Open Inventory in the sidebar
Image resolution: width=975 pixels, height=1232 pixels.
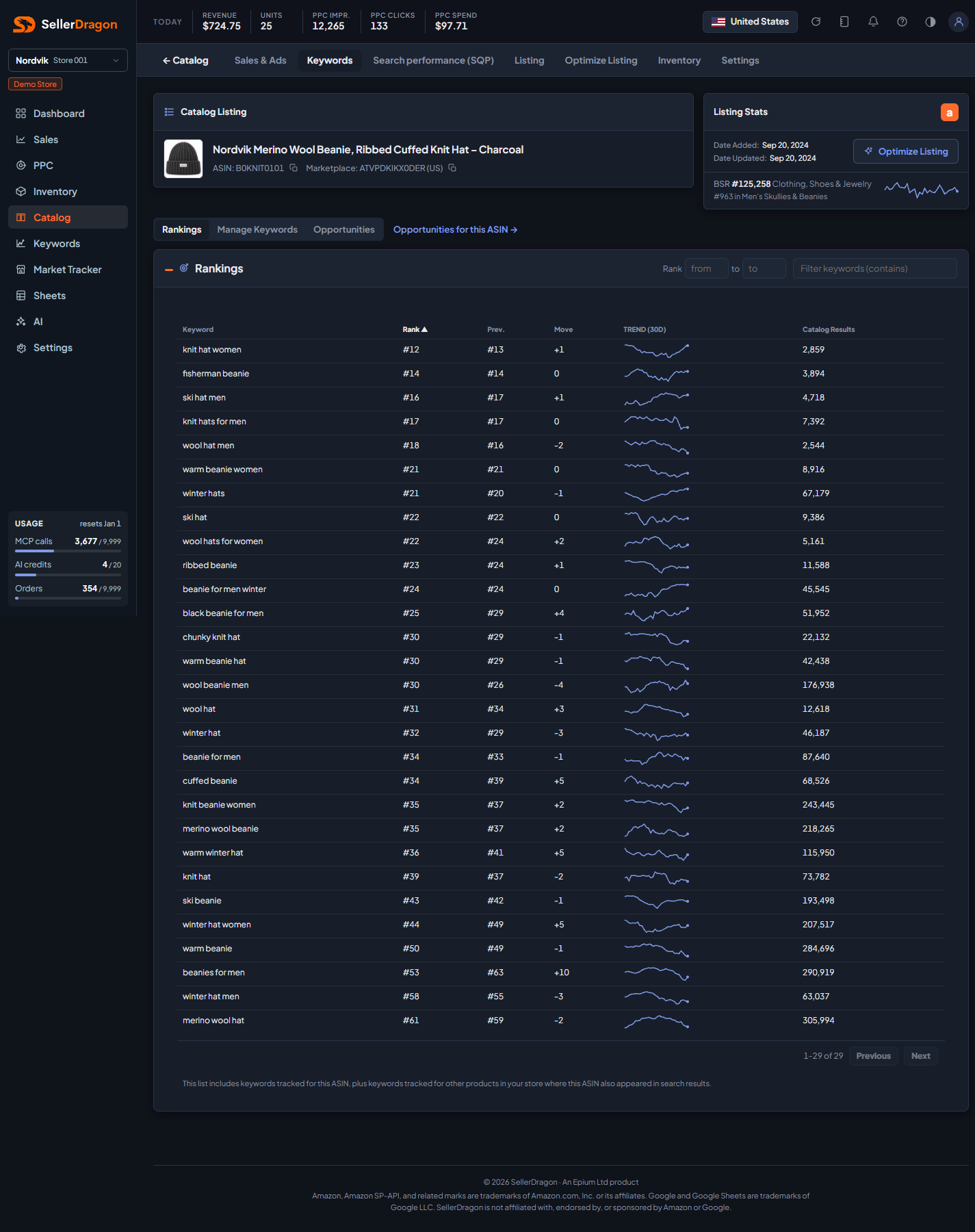coord(68,192)
